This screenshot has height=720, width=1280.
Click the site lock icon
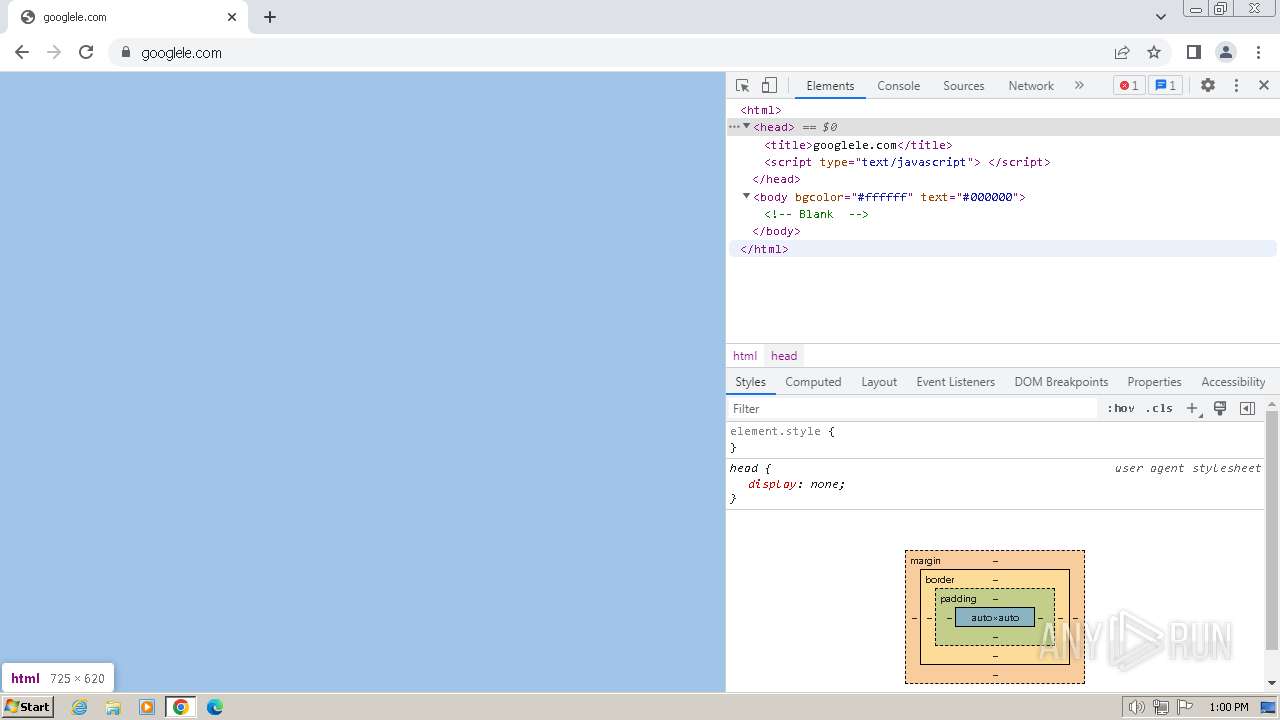coord(125,52)
